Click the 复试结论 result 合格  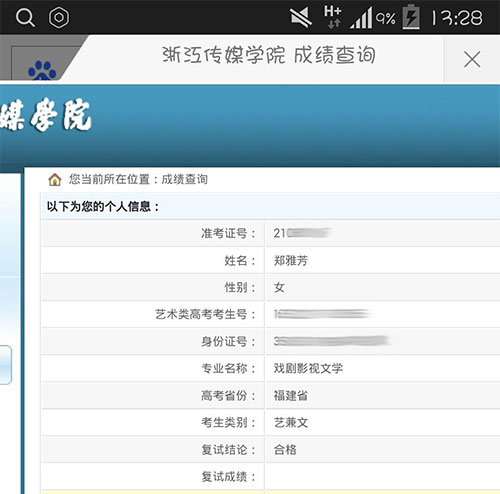click(x=285, y=450)
